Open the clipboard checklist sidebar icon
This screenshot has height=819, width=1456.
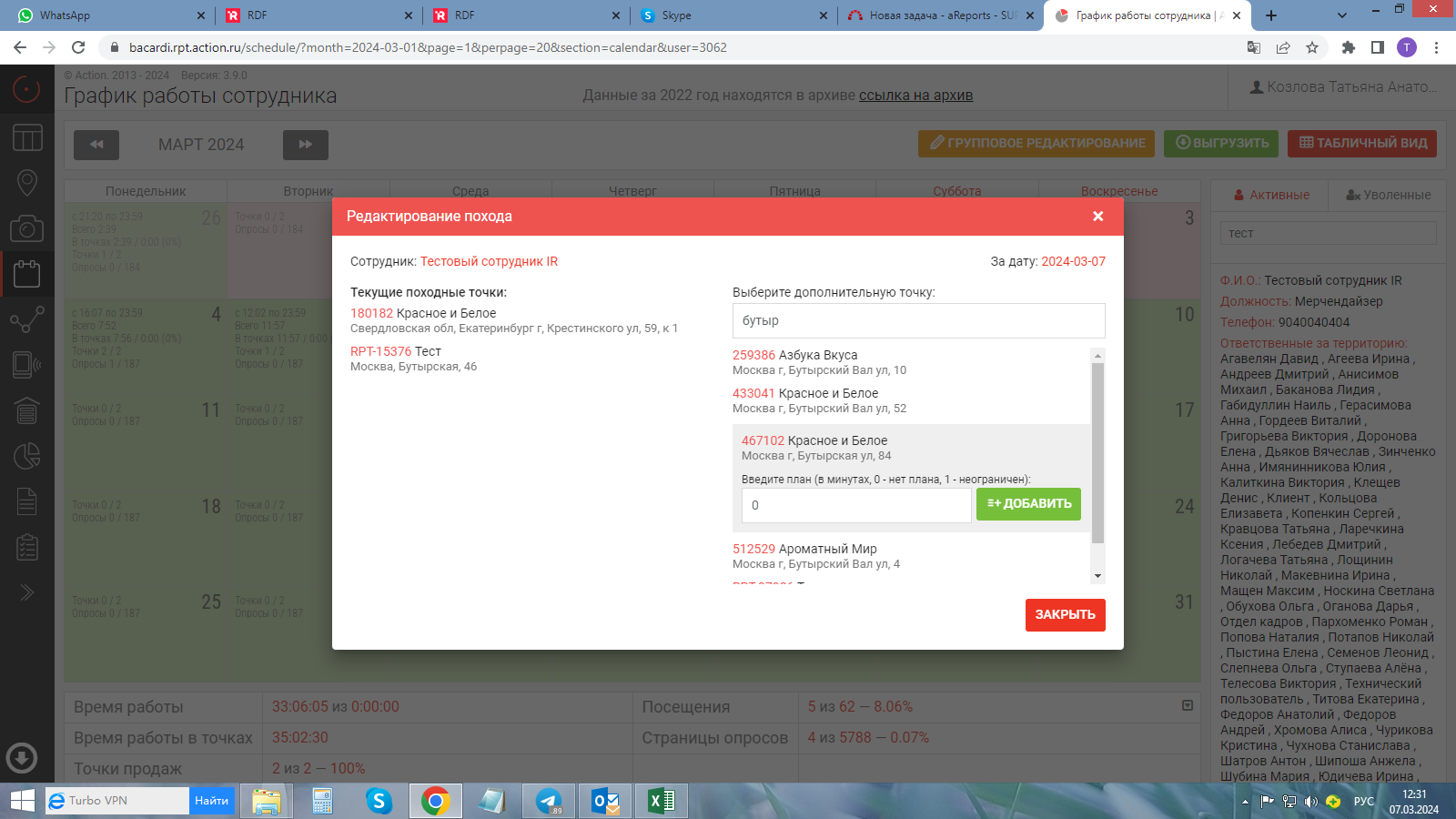26,547
